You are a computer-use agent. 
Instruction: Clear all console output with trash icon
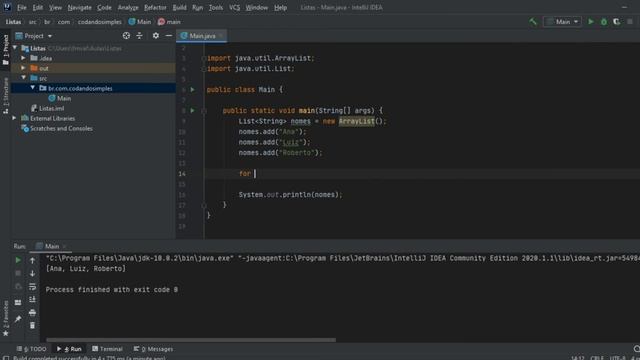pyautogui.click(x=32, y=325)
